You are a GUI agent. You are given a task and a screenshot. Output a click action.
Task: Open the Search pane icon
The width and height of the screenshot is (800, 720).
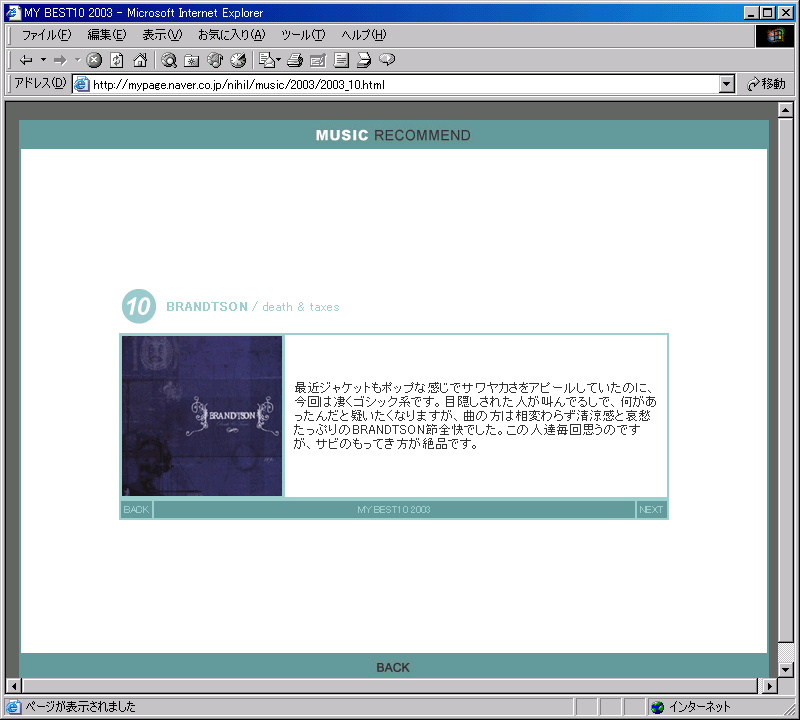[169, 60]
